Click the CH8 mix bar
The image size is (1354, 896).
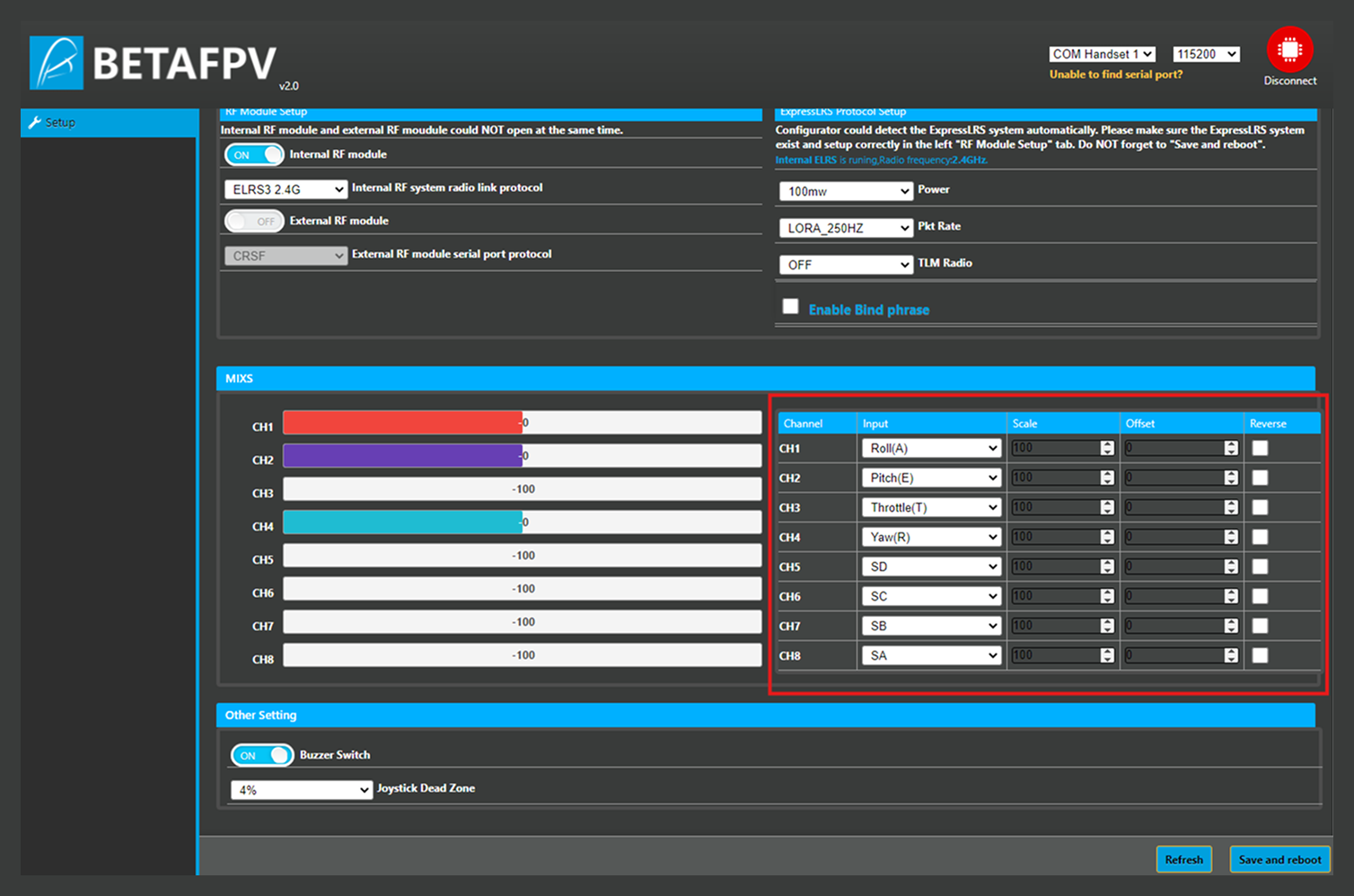click(x=523, y=655)
